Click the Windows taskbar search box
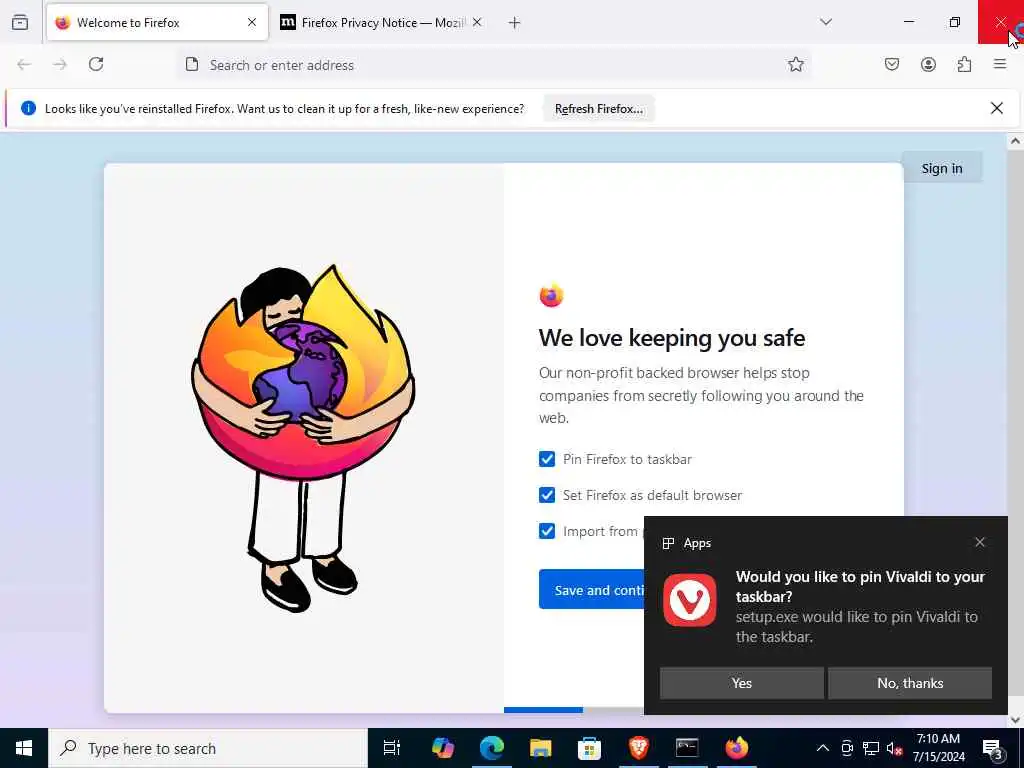This screenshot has height=768, width=1024. point(208,748)
